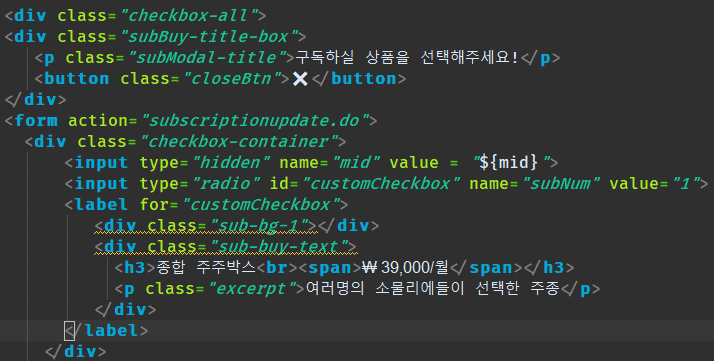Click the id value "customCheckbox" on the input
This screenshot has width=714, height=361.
click(382, 183)
